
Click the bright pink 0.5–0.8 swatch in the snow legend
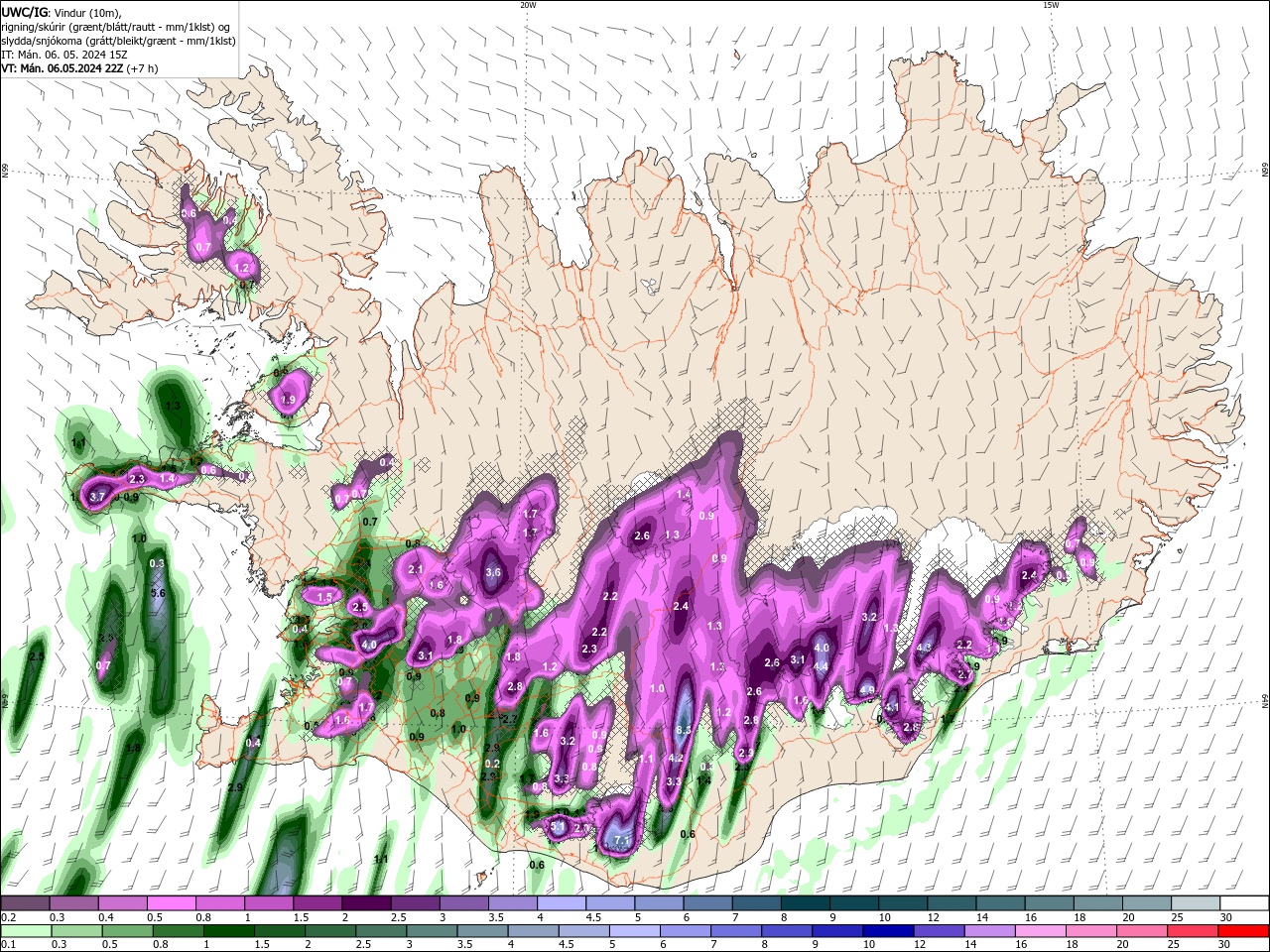pyautogui.click(x=171, y=903)
